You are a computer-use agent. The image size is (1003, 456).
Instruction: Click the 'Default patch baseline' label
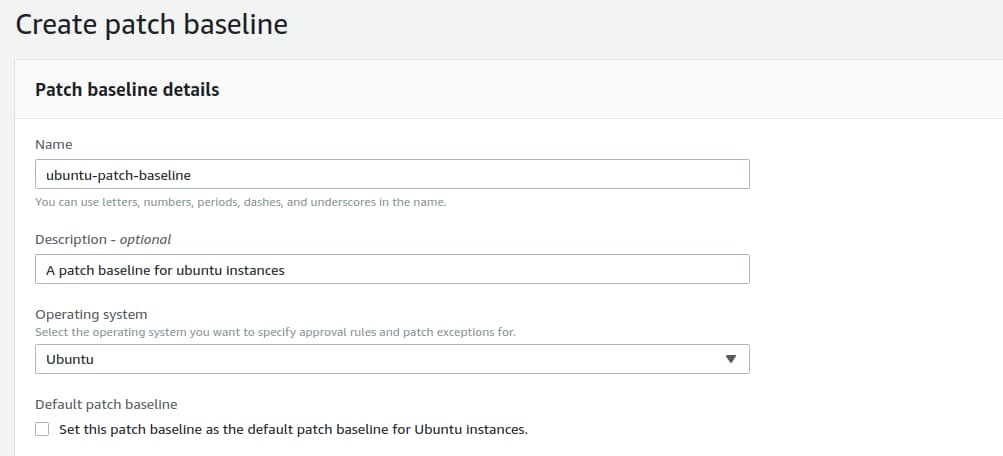point(105,404)
